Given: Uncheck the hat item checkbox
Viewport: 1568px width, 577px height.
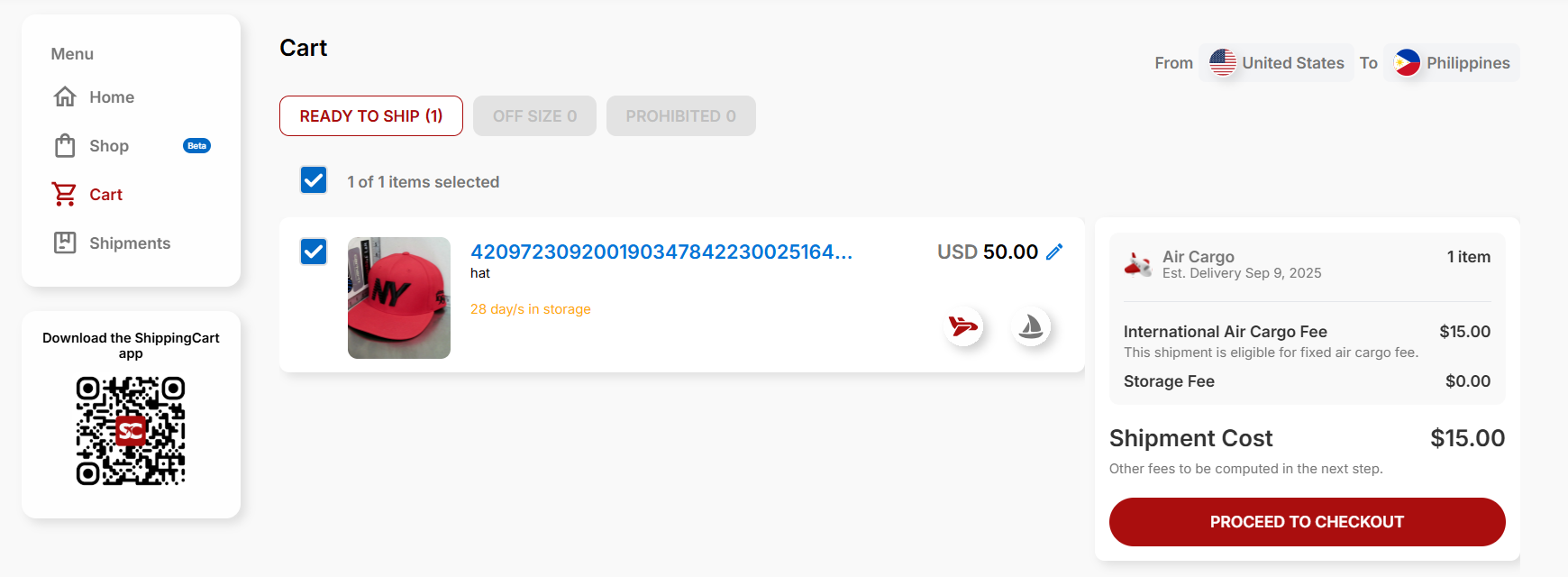Looking at the screenshot, I should point(314,252).
